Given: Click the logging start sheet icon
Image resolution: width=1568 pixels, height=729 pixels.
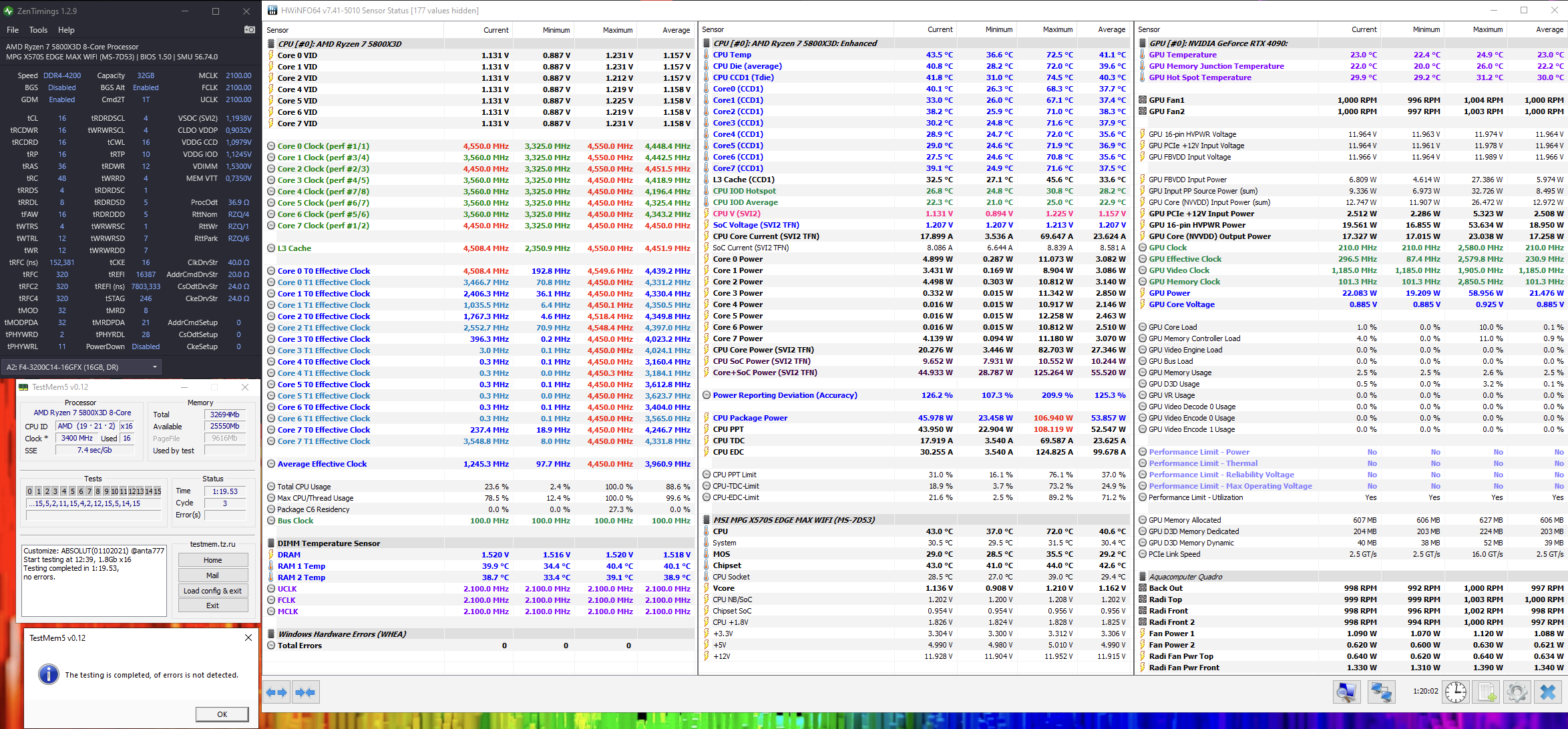Looking at the screenshot, I should (1487, 692).
